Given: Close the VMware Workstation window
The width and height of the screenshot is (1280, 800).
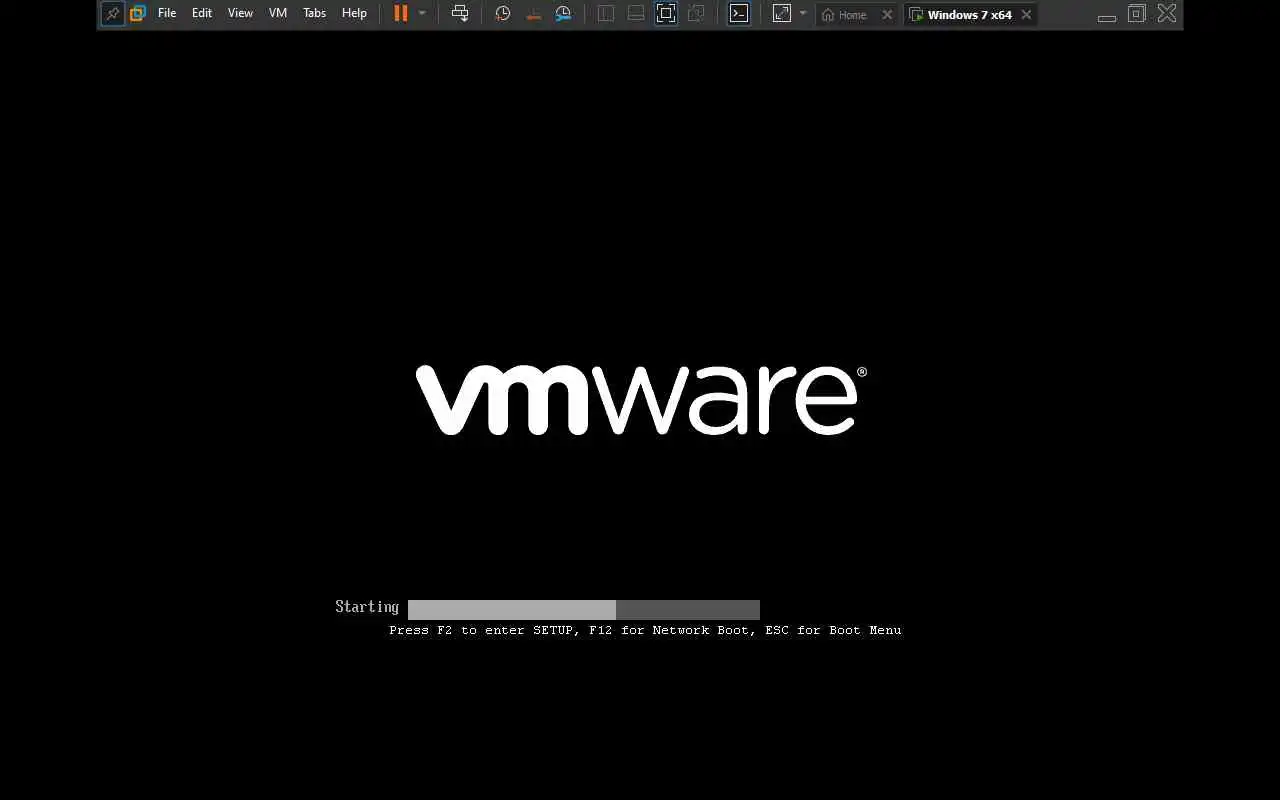Looking at the screenshot, I should [x=1167, y=14].
